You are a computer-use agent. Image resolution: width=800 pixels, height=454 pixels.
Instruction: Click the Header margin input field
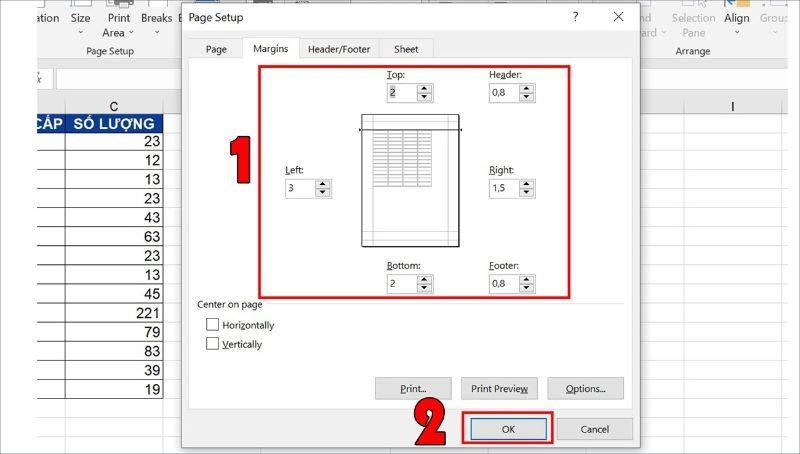click(504, 93)
